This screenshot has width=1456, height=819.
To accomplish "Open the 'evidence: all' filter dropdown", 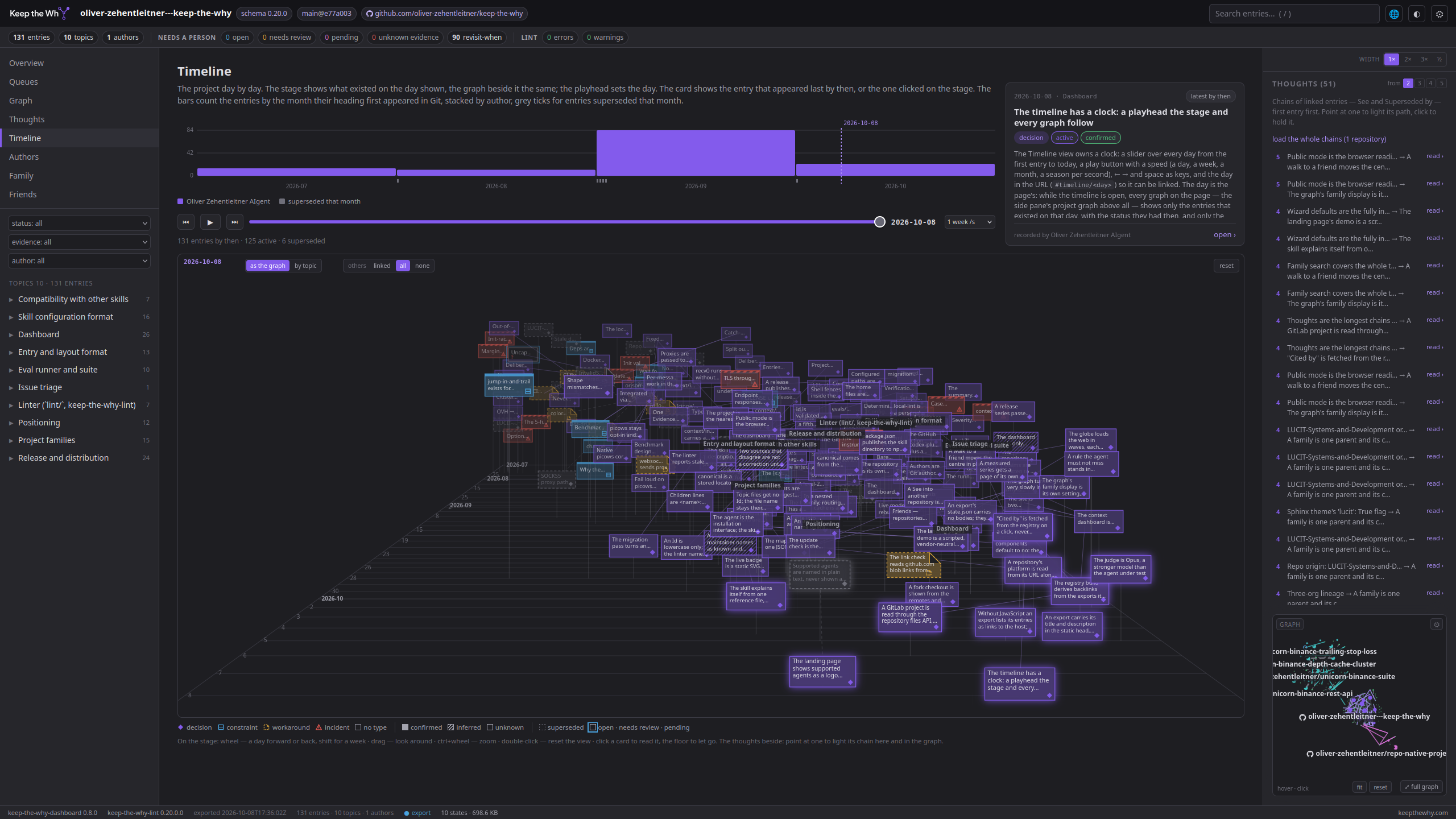I will [x=79, y=242].
